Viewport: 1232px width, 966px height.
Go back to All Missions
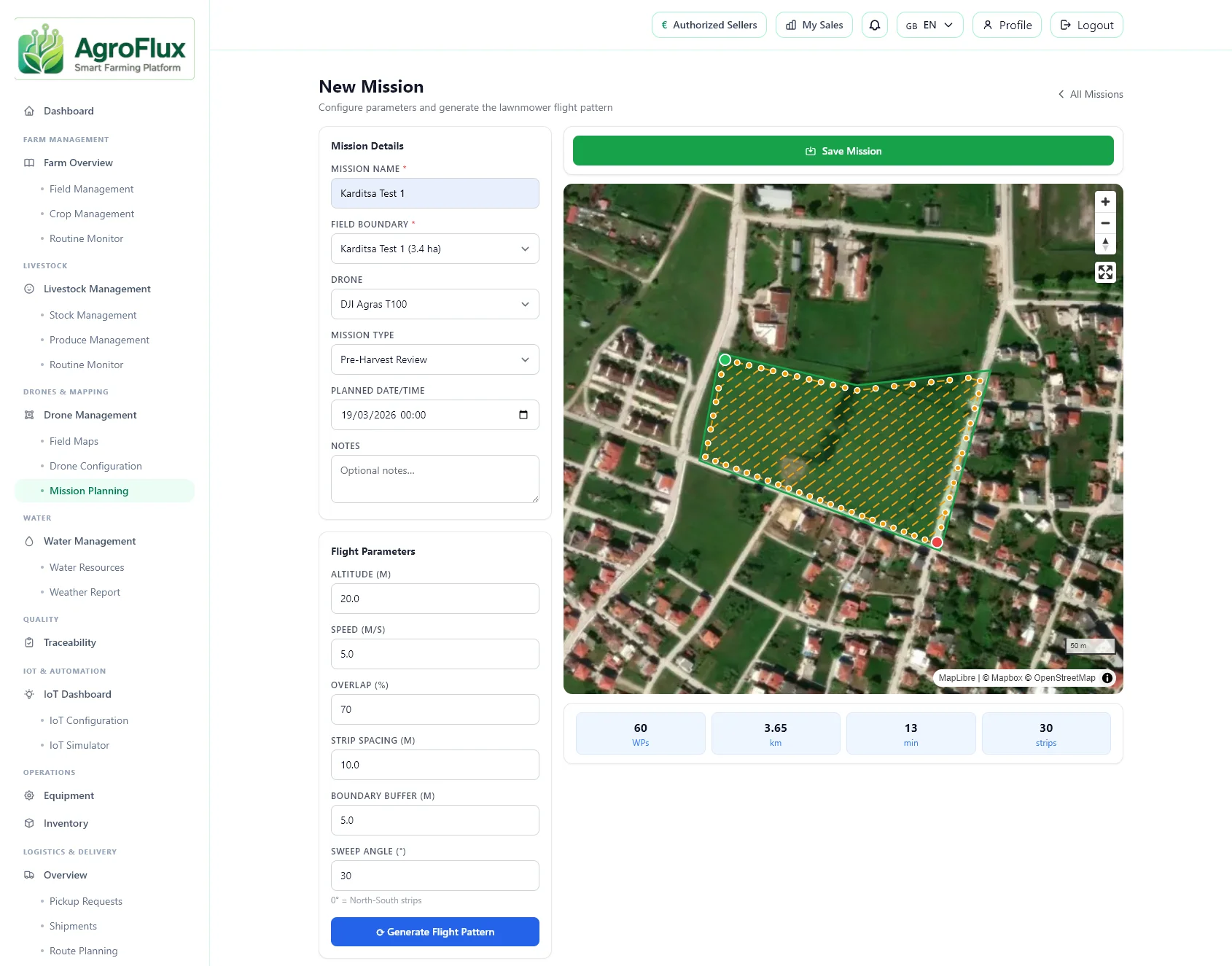tap(1091, 94)
